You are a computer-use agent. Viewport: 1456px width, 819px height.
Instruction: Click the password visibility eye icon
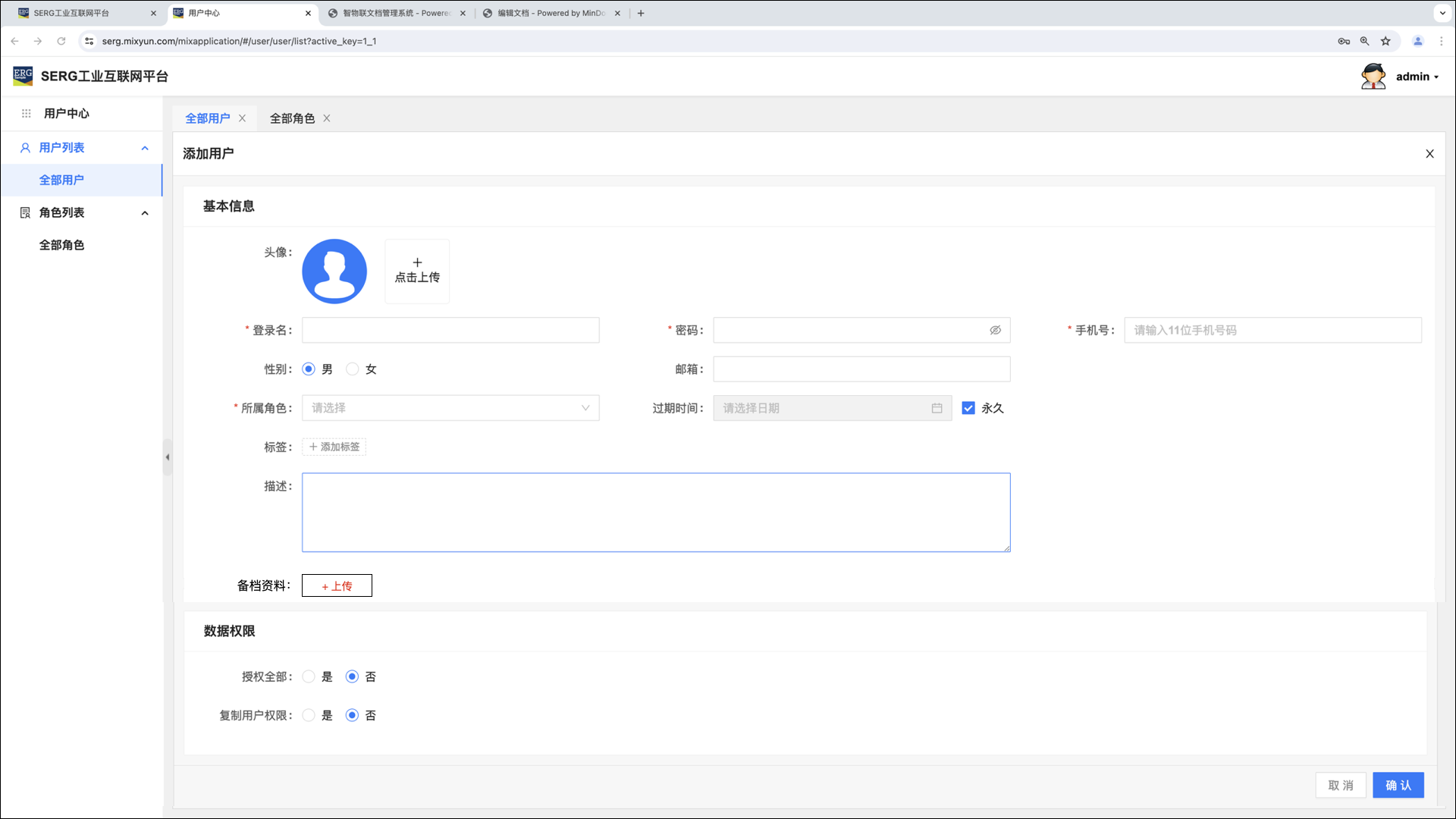tap(995, 330)
